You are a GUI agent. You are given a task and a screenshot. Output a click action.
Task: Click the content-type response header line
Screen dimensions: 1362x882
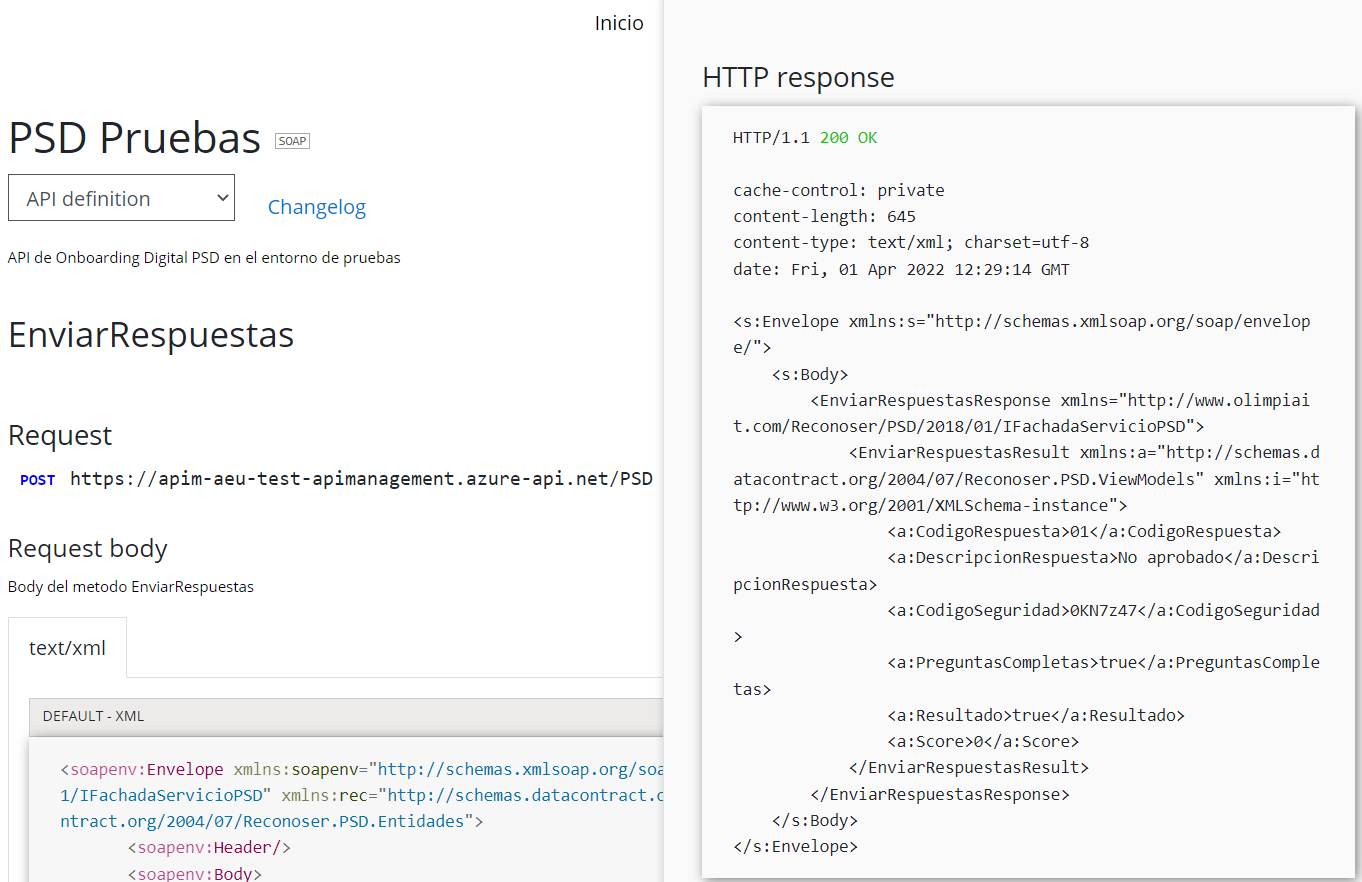click(910, 242)
